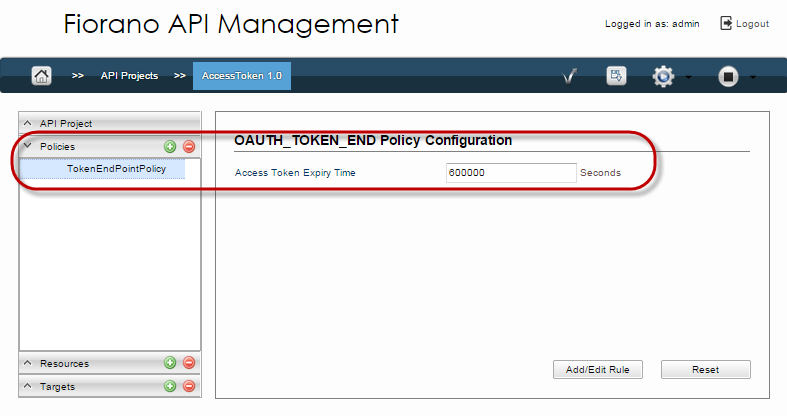
Task: Click the Reset button
Action: coord(705,369)
